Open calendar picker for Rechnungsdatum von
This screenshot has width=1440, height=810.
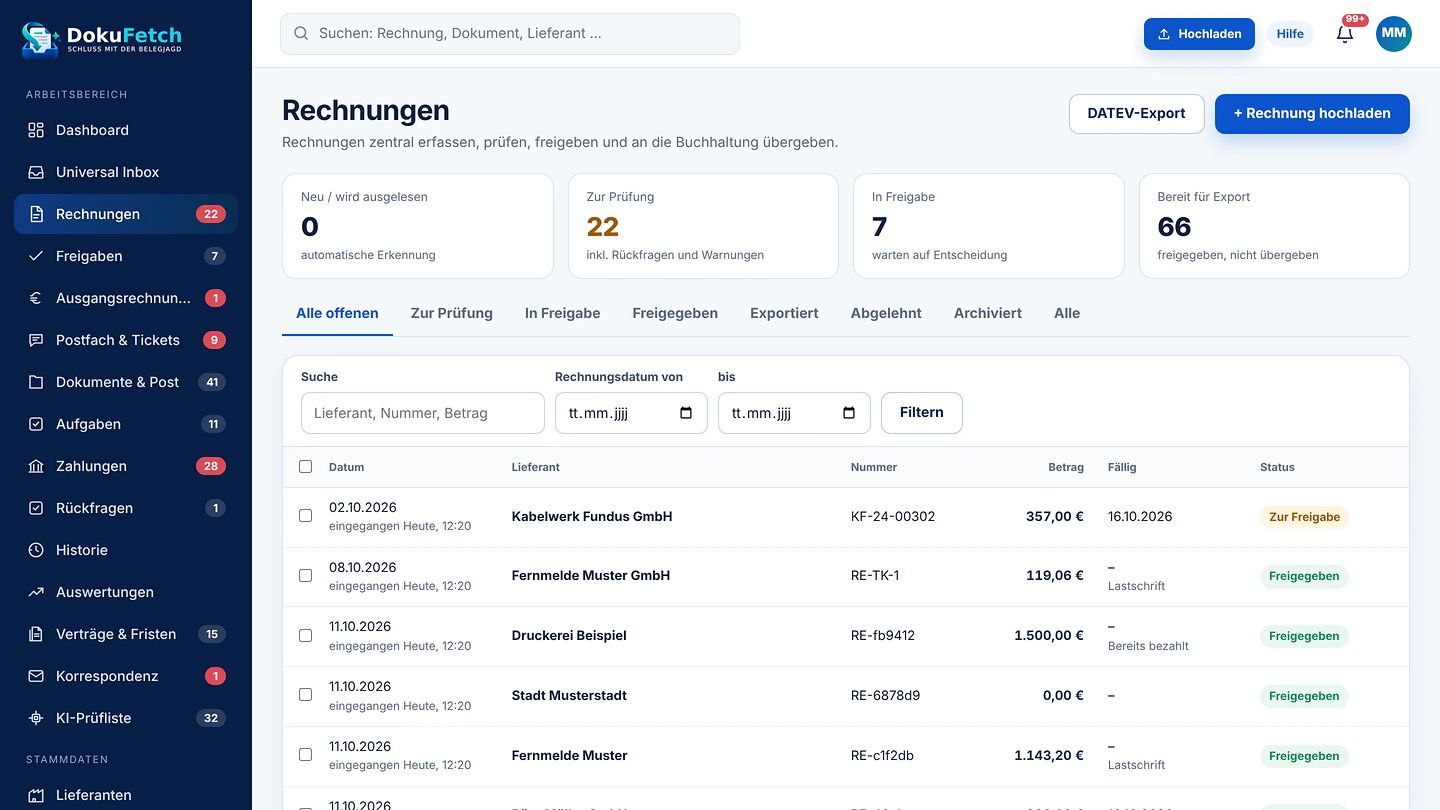coord(686,413)
